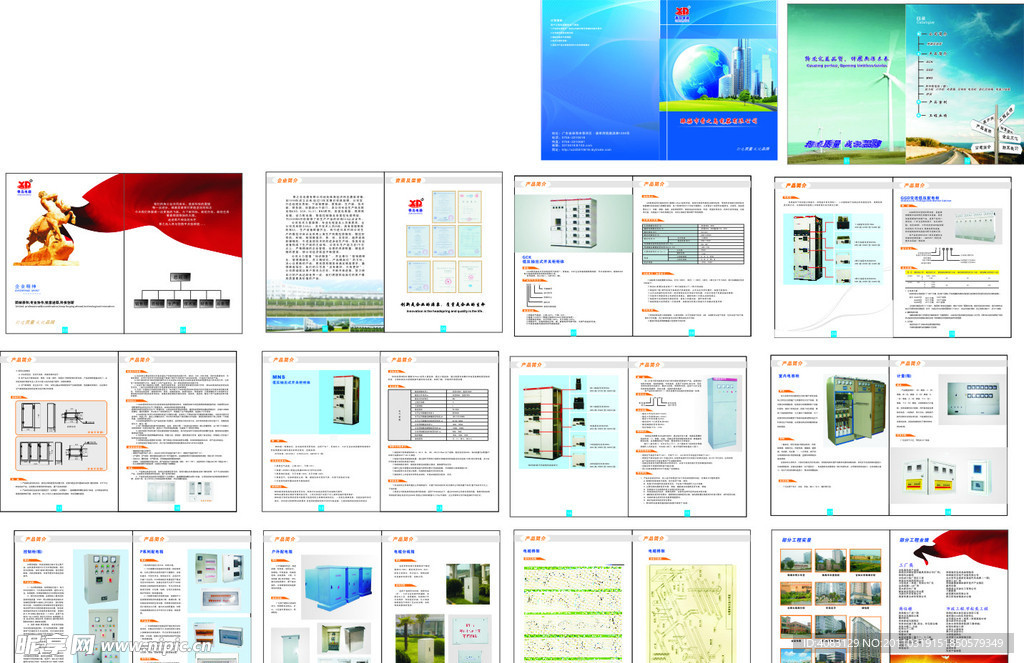1024x663 pixels.
Task: Click the wind turbine photo page
Action: pyautogui.click(x=846, y=84)
